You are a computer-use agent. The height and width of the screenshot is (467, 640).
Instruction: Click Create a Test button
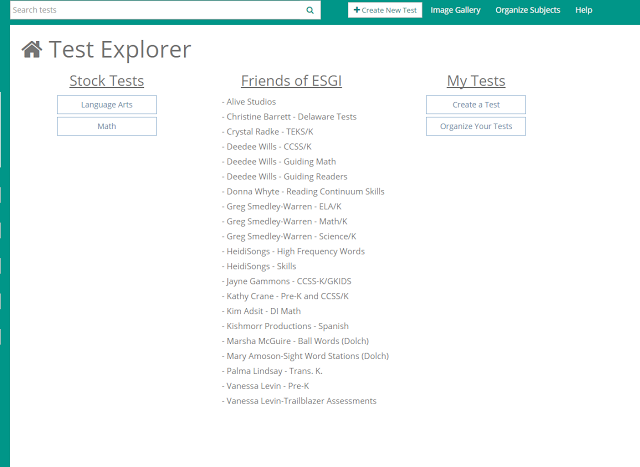(476, 105)
